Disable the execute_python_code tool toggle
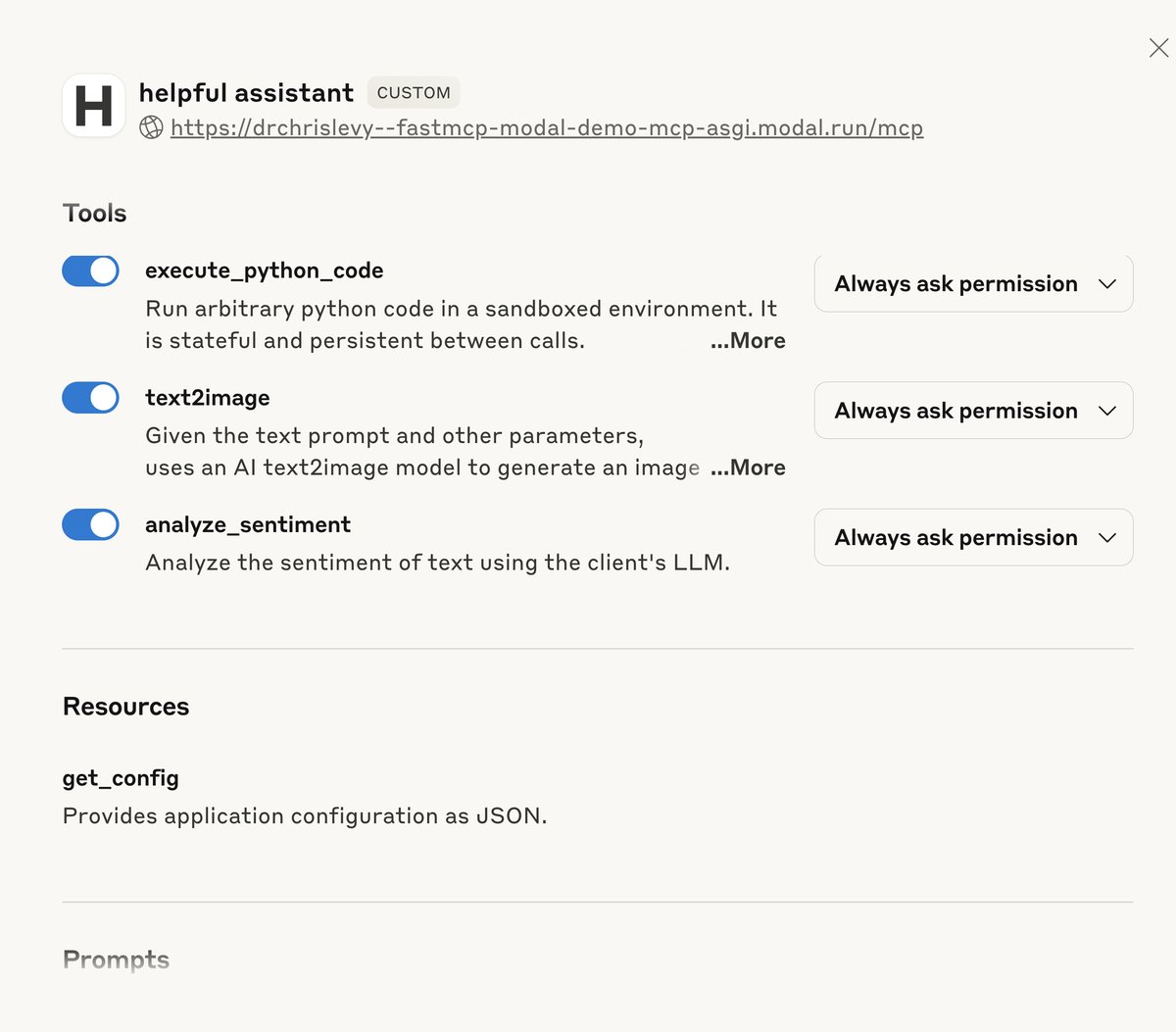 pyautogui.click(x=91, y=270)
